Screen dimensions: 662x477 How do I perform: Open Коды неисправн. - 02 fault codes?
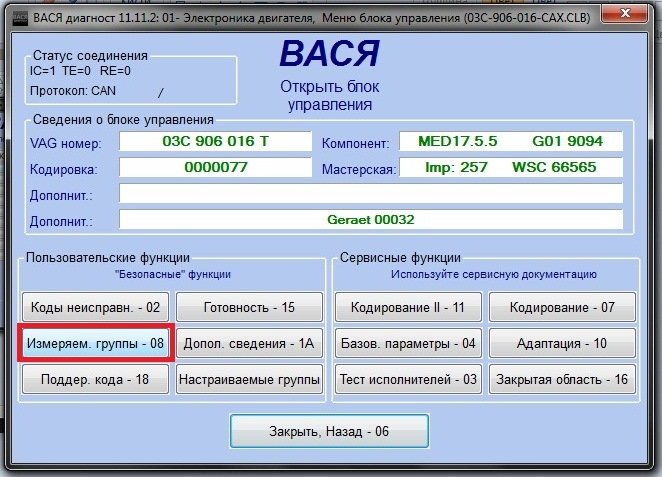coord(96,307)
